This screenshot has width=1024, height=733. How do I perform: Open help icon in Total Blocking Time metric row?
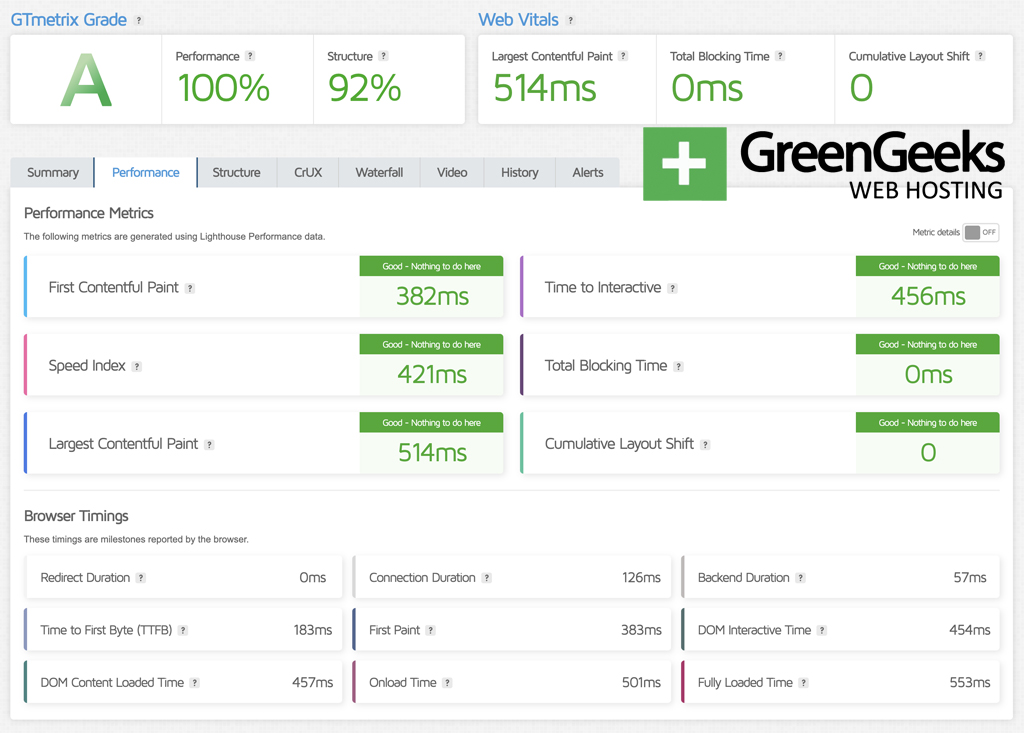point(679,366)
